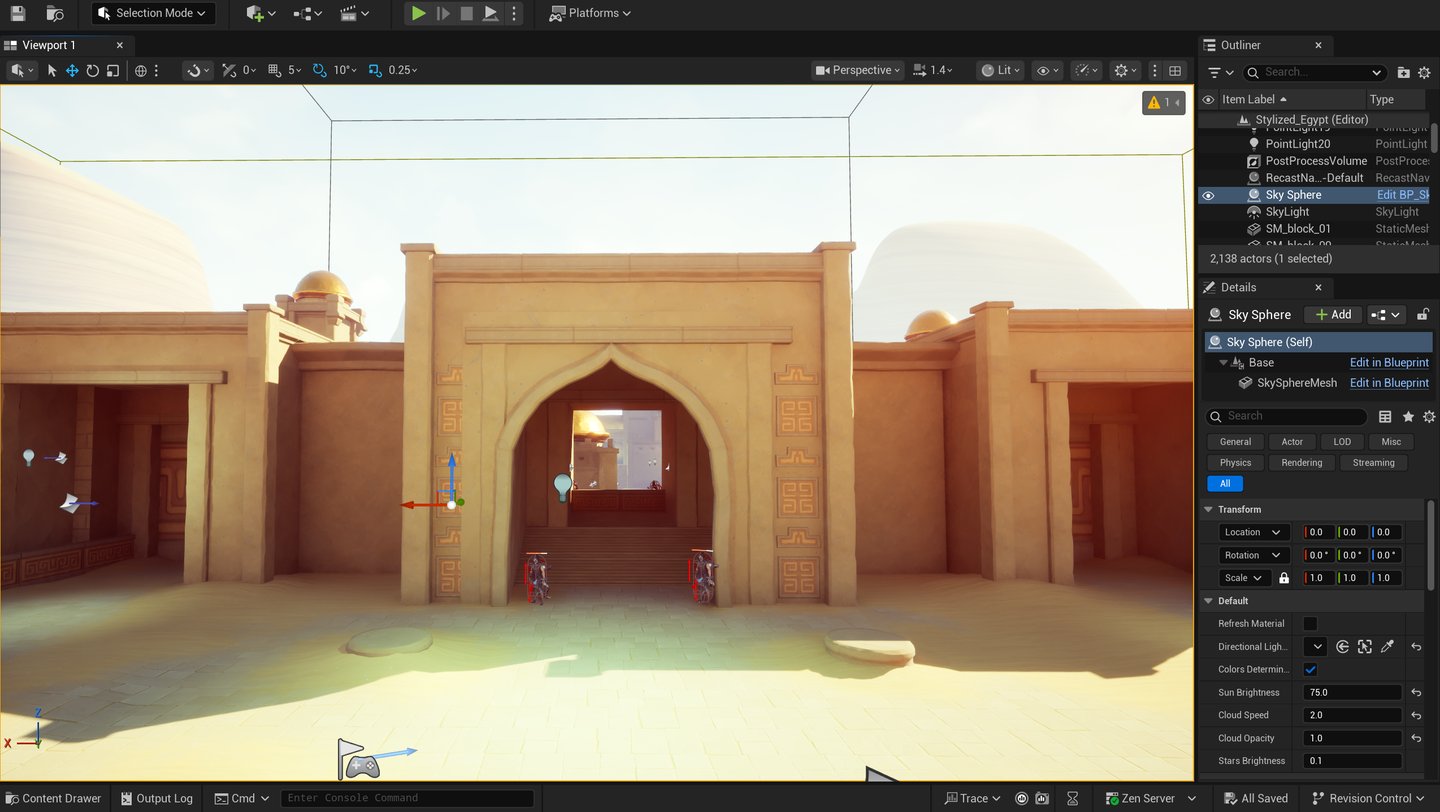
Task: Toggle visibility of Sky Sphere actor
Action: coord(1208,195)
